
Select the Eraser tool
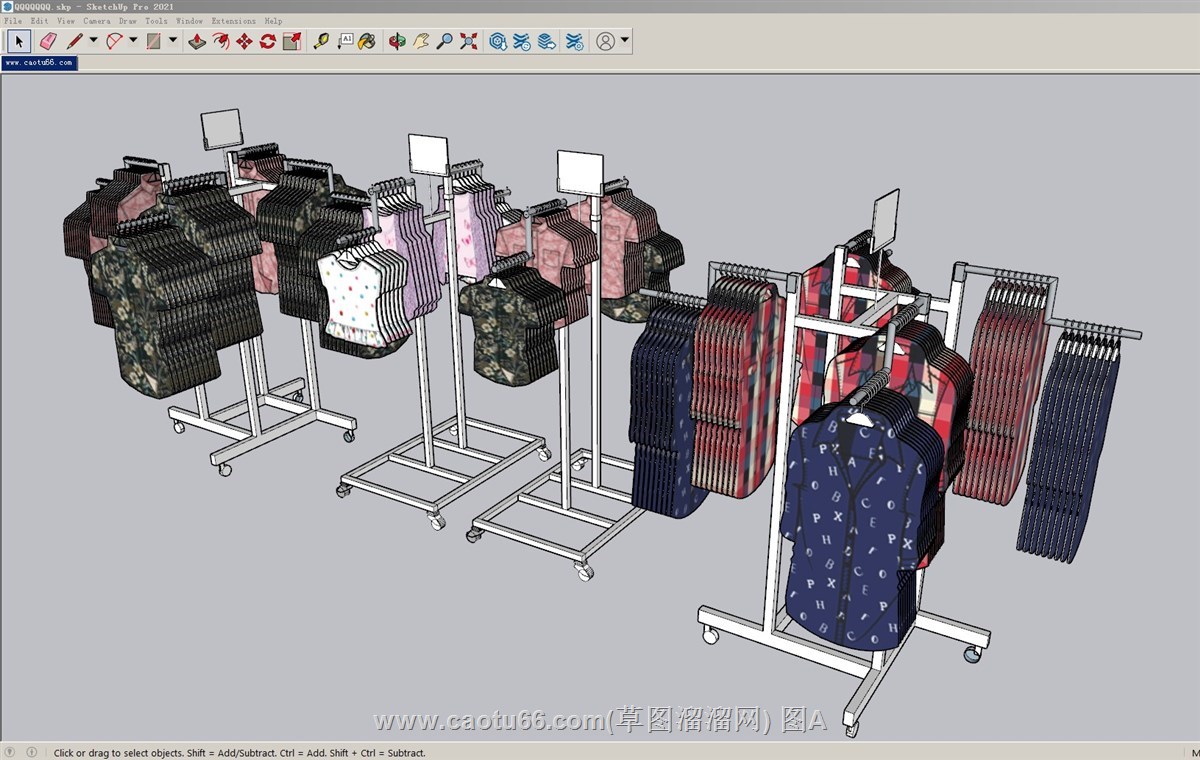47,41
